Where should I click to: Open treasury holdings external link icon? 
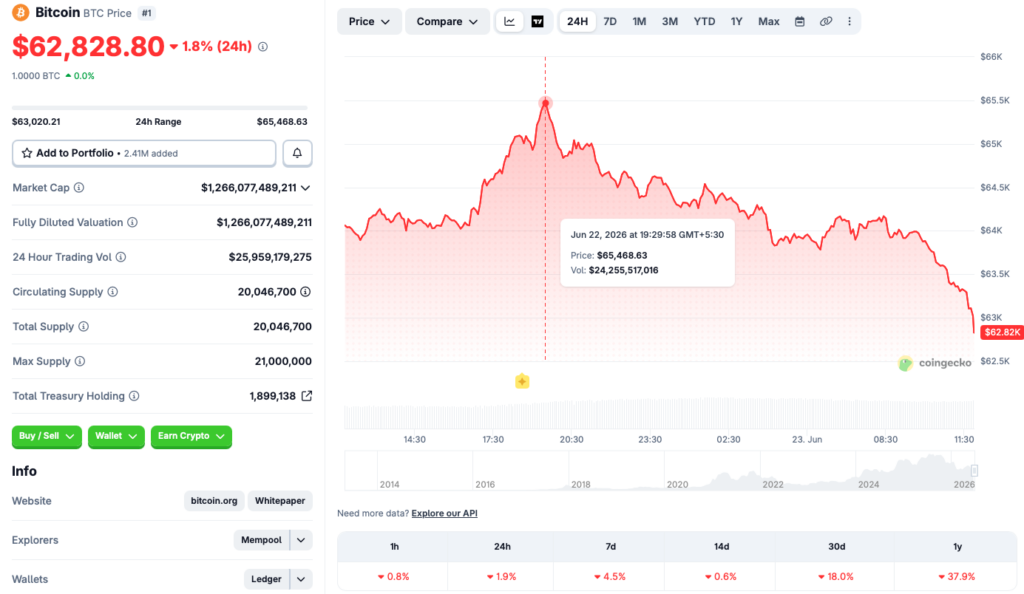point(306,396)
